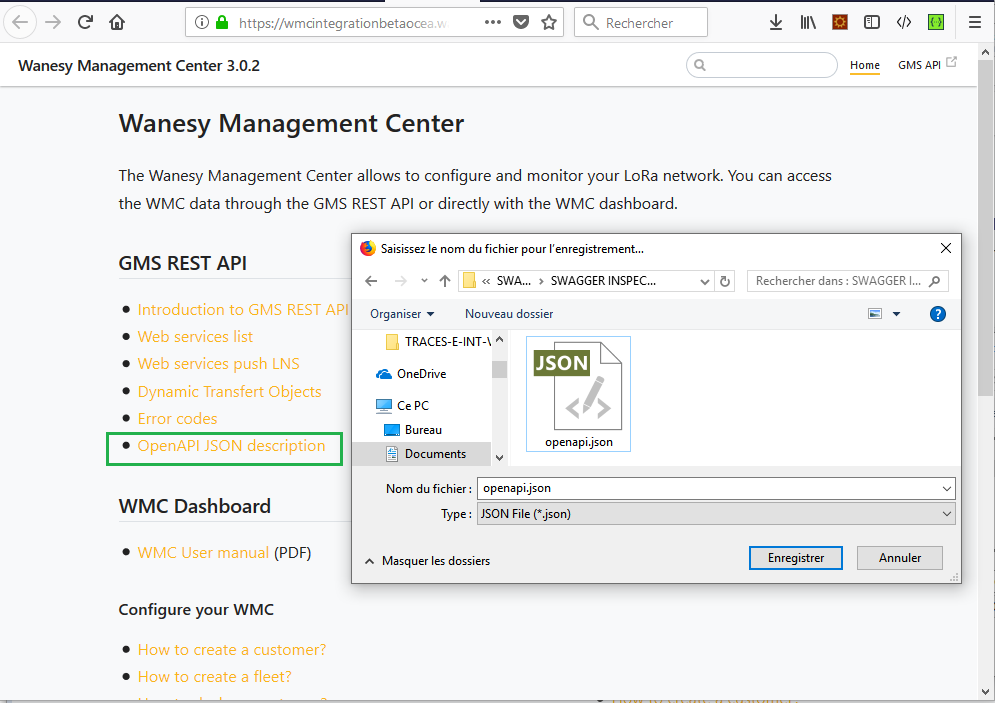995x703 pixels.
Task: Toggle the browser sidebar
Action: coord(872,22)
